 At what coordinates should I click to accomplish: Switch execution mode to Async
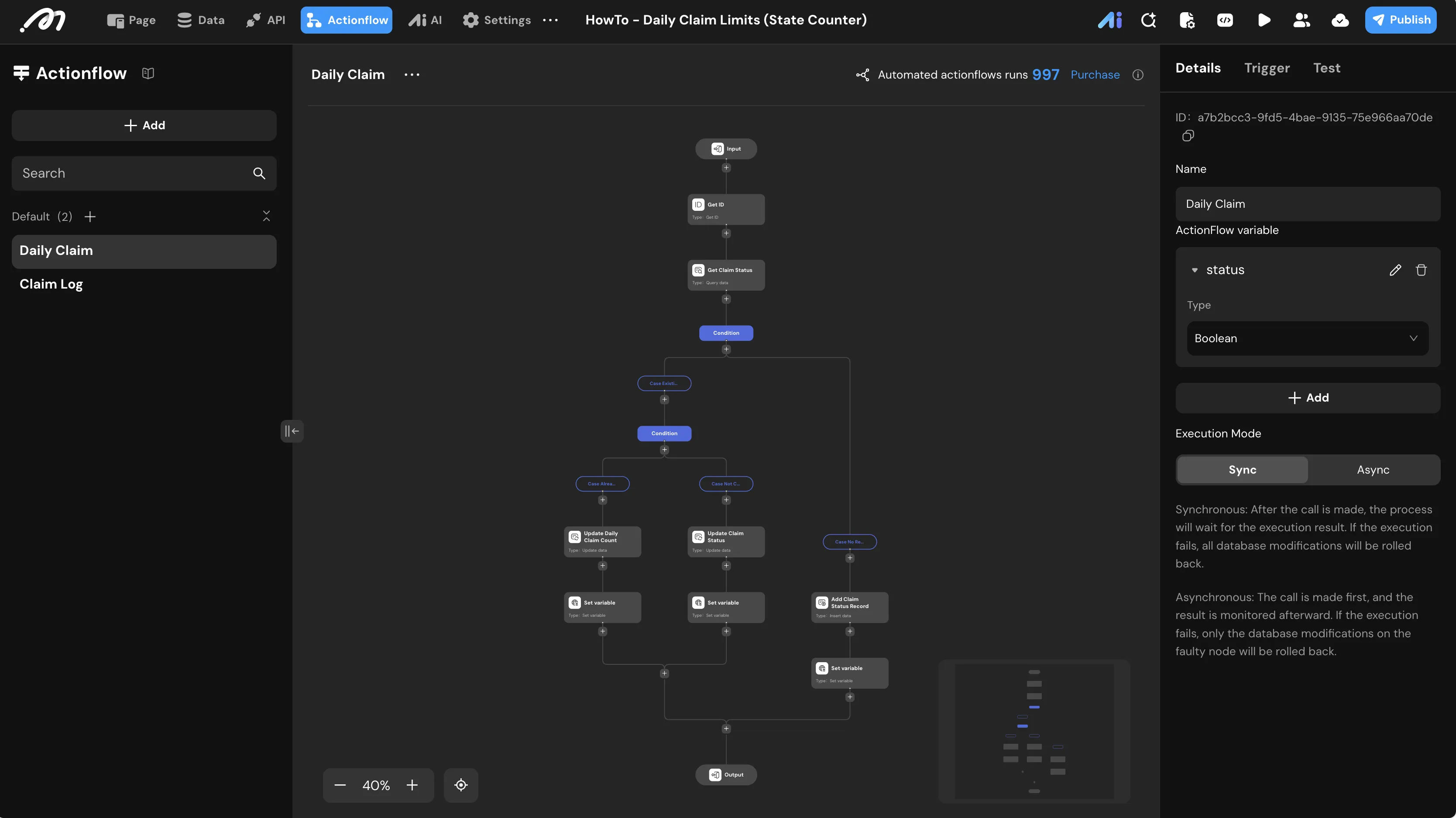1373,470
